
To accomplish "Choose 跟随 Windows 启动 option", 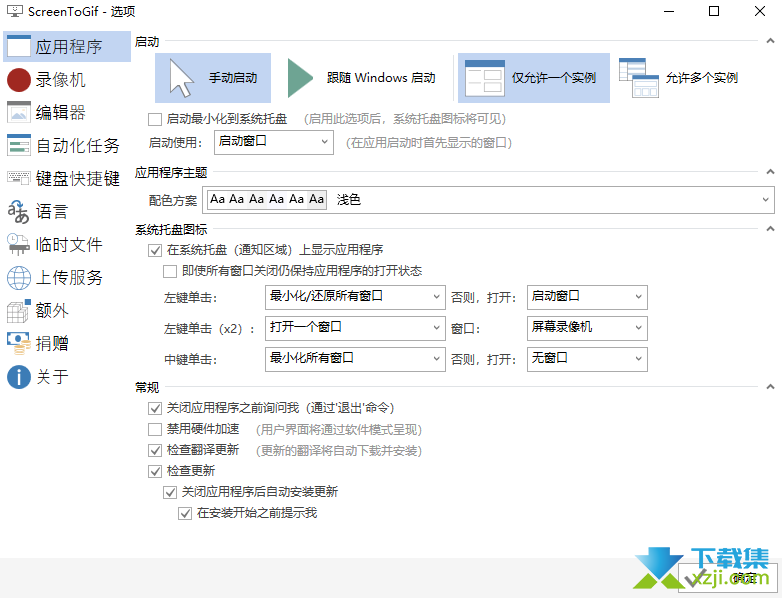I will (361, 78).
